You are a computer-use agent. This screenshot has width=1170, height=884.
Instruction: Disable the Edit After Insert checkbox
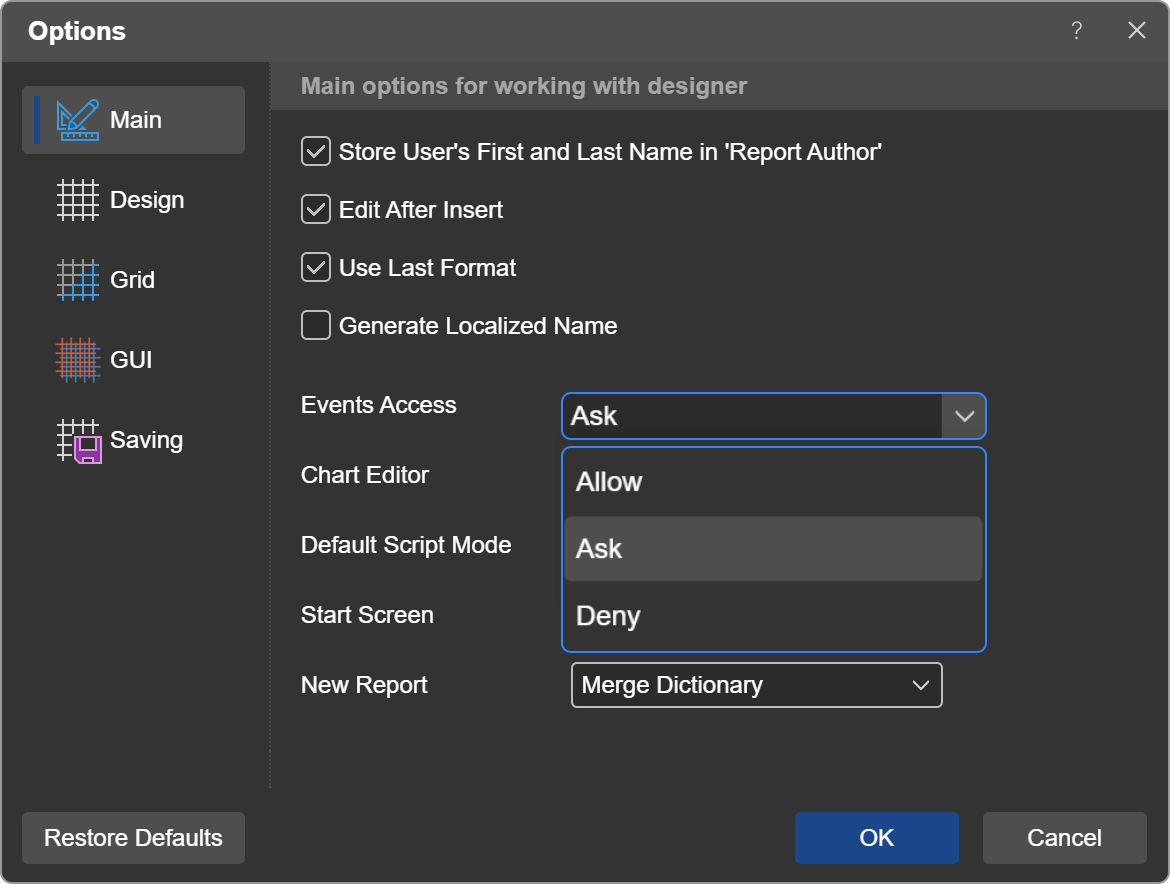tap(316, 210)
